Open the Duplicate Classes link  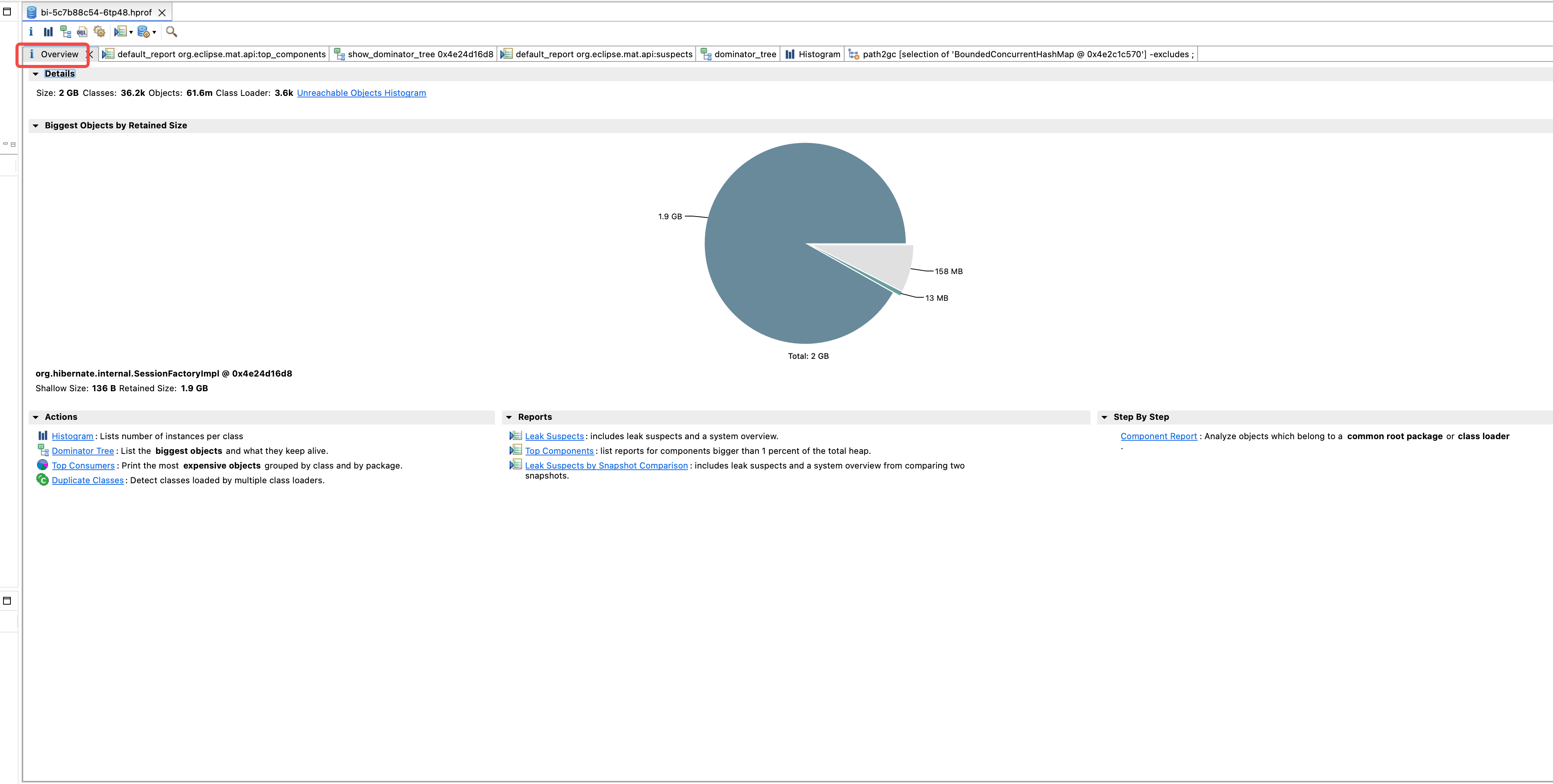[87, 480]
